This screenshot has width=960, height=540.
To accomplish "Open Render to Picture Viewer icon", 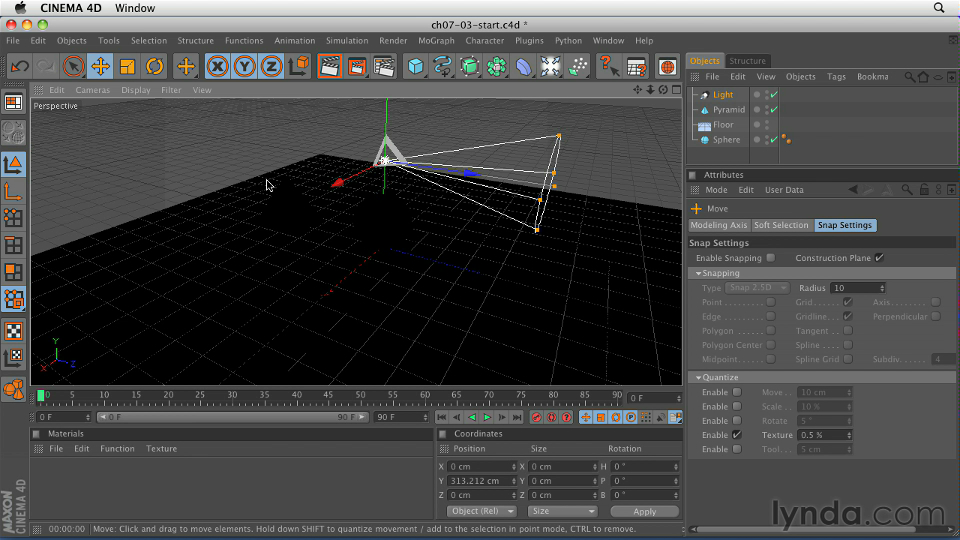I will [x=357, y=66].
